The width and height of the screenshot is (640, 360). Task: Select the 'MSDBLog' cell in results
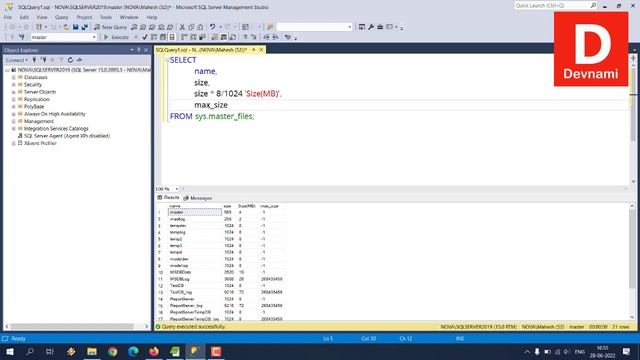tap(195, 279)
